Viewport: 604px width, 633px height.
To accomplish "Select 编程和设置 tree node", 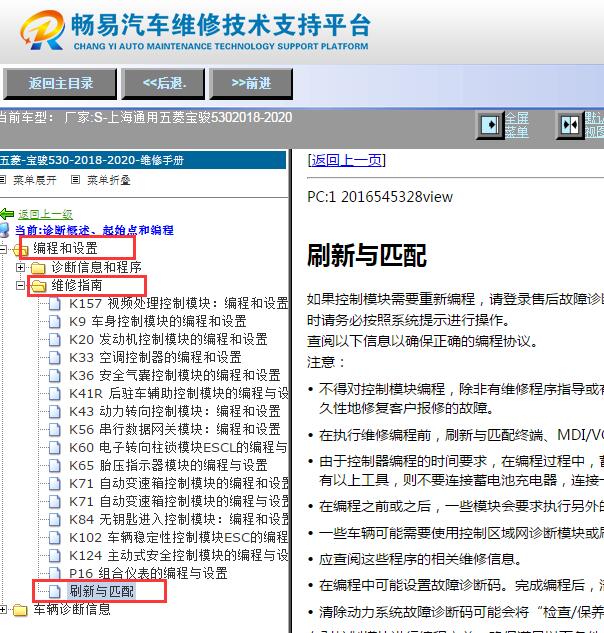I will [65, 248].
